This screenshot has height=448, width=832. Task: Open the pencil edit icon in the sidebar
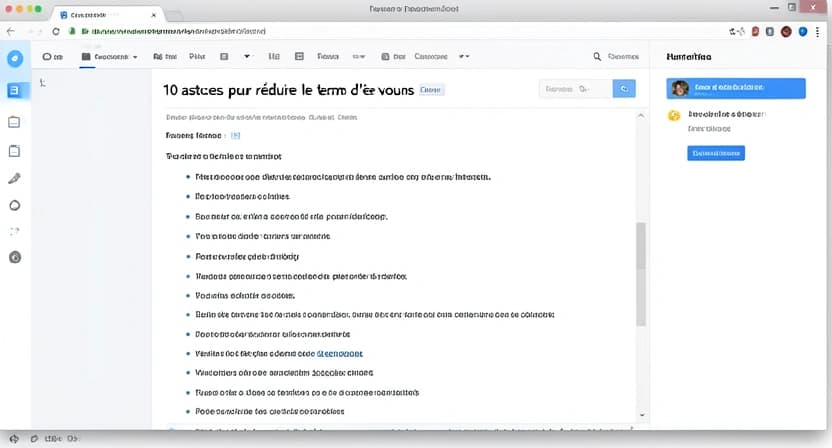tap(14, 178)
